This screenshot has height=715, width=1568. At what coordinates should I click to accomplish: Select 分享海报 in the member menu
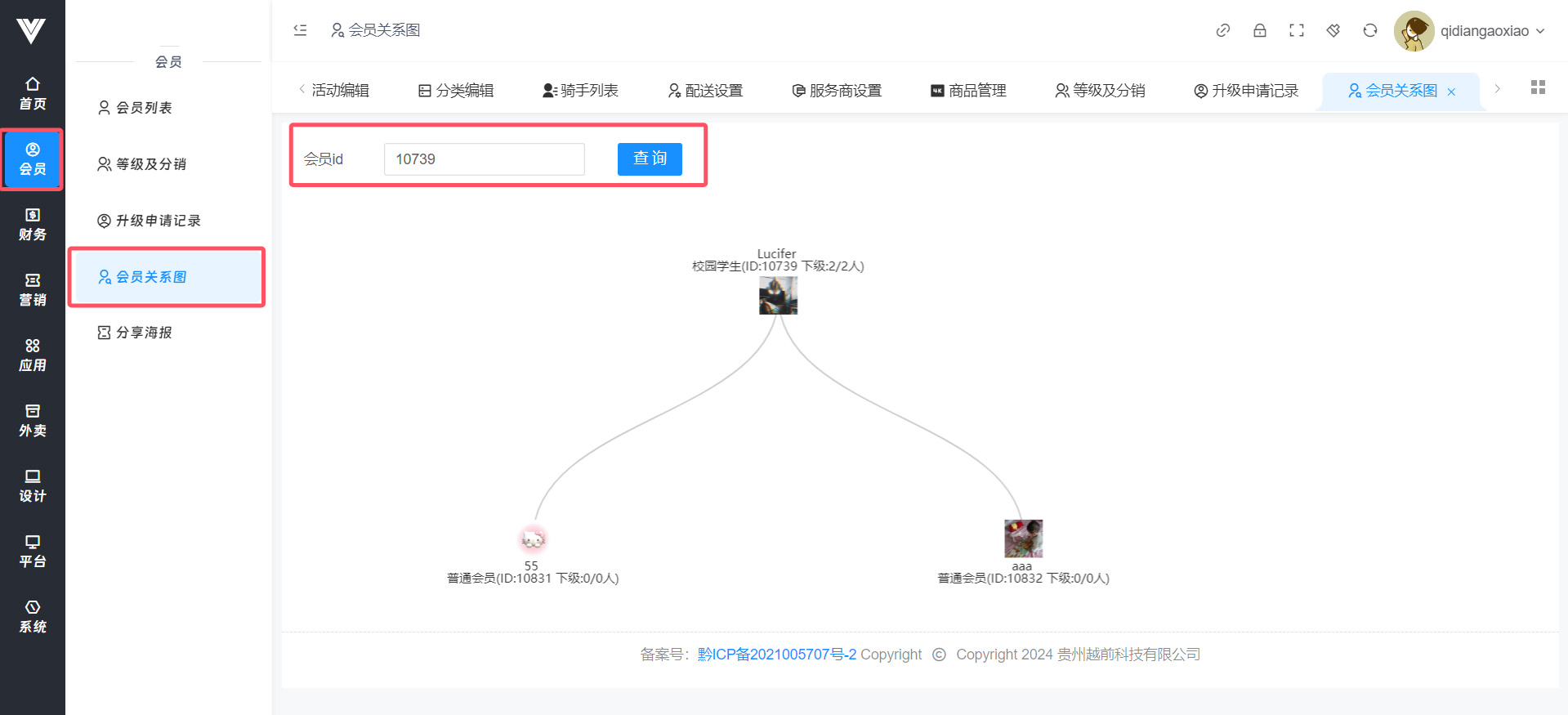click(144, 333)
